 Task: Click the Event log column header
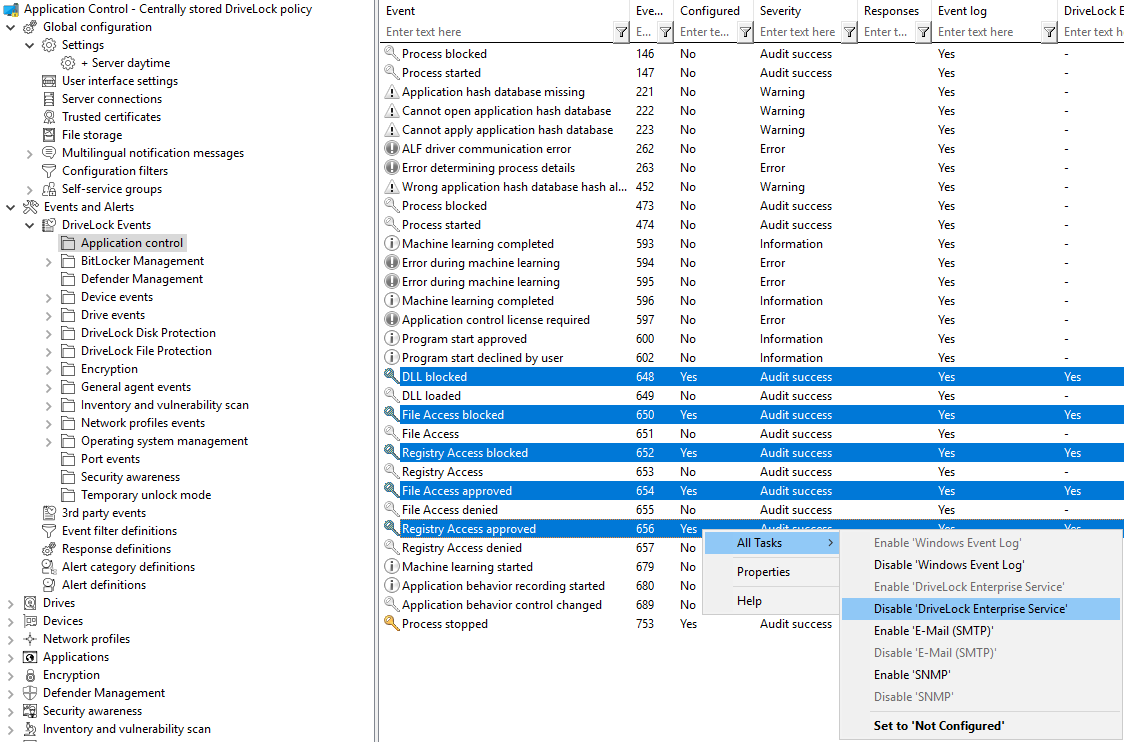(x=962, y=11)
